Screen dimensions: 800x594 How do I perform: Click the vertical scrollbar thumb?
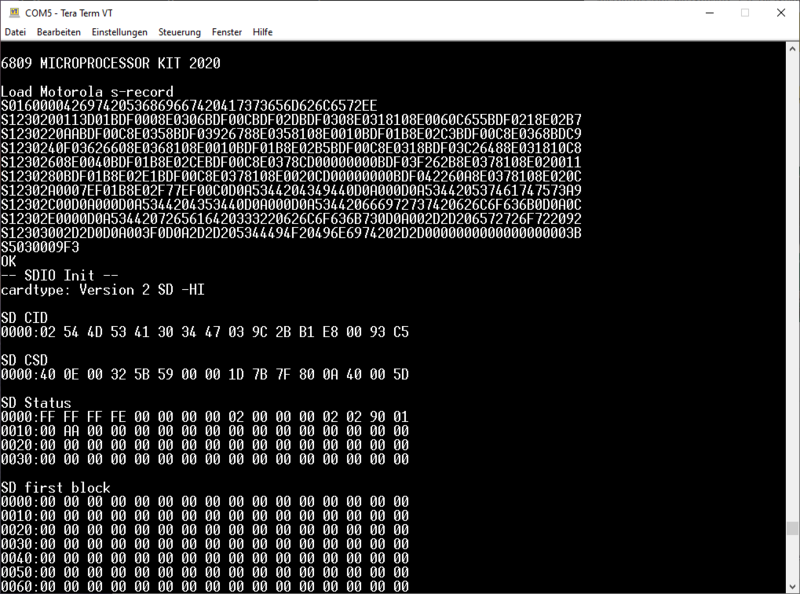point(792,528)
